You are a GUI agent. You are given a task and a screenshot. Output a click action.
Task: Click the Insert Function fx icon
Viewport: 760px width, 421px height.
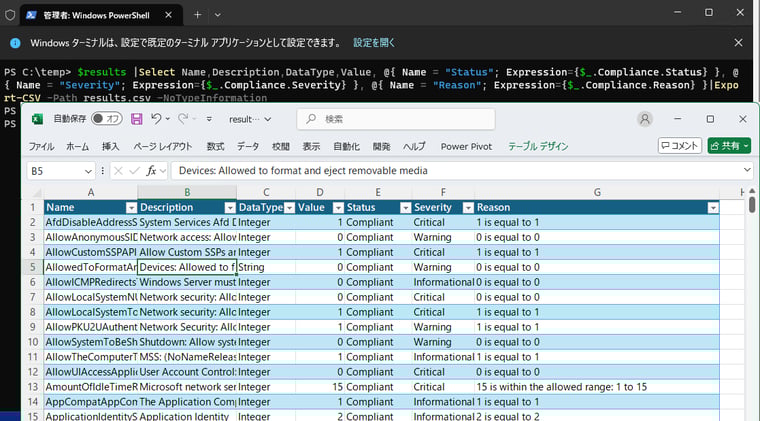tap(151, 171)
